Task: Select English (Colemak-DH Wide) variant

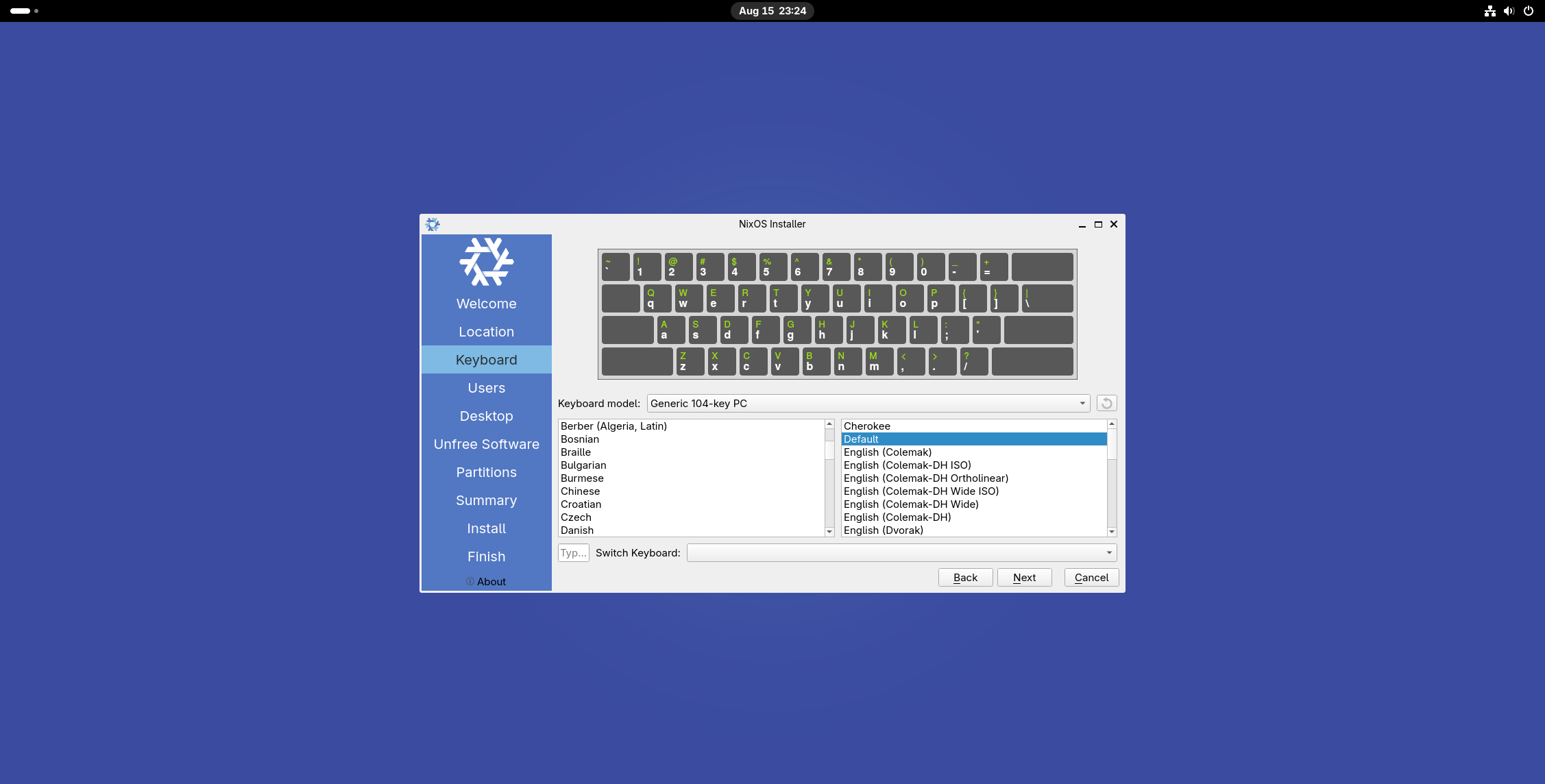Action: tap(974, 504)
